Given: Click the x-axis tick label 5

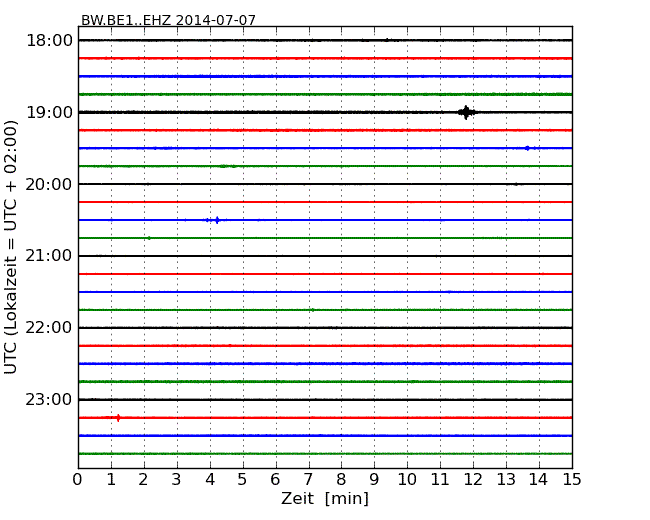Looking at the screenshot, I should tap(242, 480).
